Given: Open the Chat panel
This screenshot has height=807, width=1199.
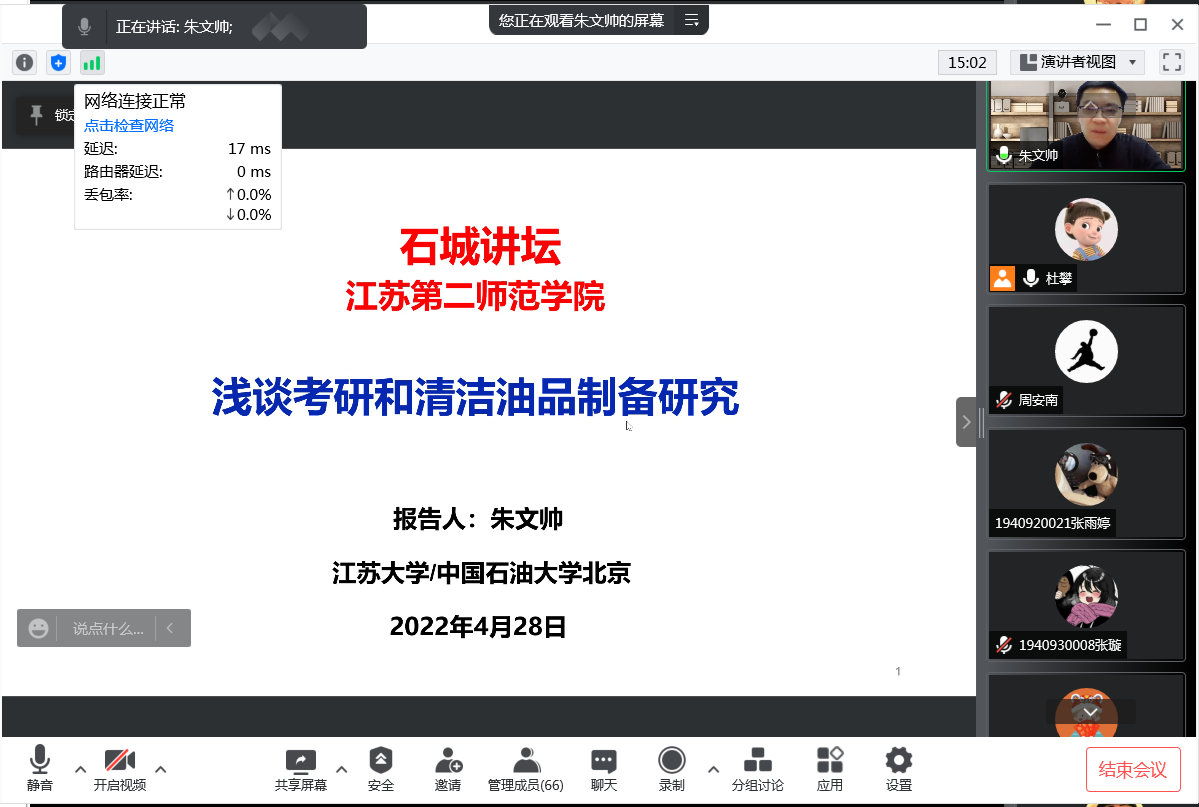Looking at the screenshot, I should coord(604,769).
